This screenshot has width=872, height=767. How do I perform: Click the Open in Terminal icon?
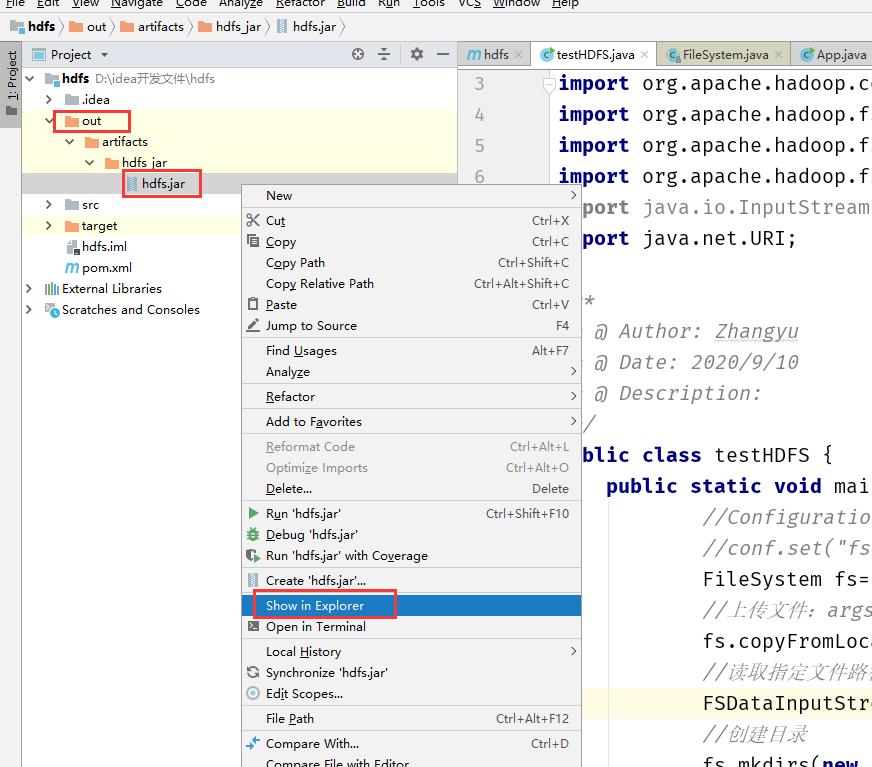pos(253,626)
